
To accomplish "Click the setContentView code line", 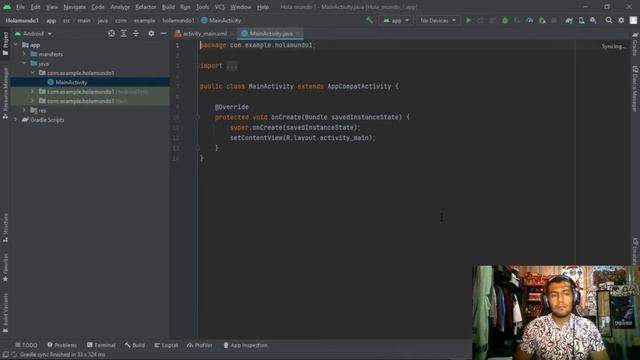I will 302,138.
